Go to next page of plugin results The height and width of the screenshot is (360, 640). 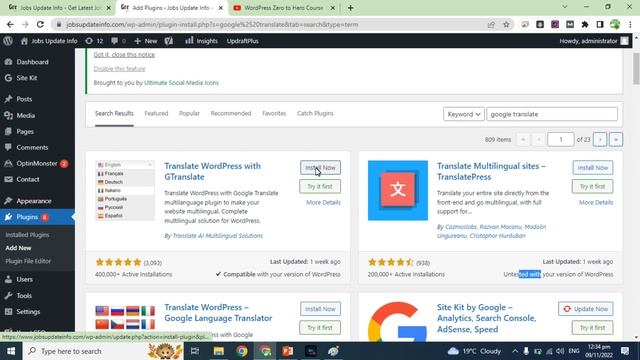pos(600,140)
